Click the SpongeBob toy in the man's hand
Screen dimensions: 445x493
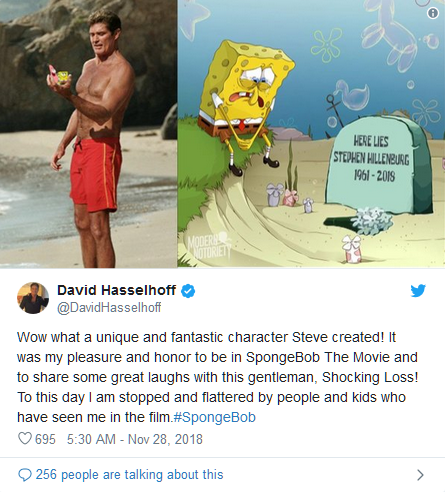point(63,77)
